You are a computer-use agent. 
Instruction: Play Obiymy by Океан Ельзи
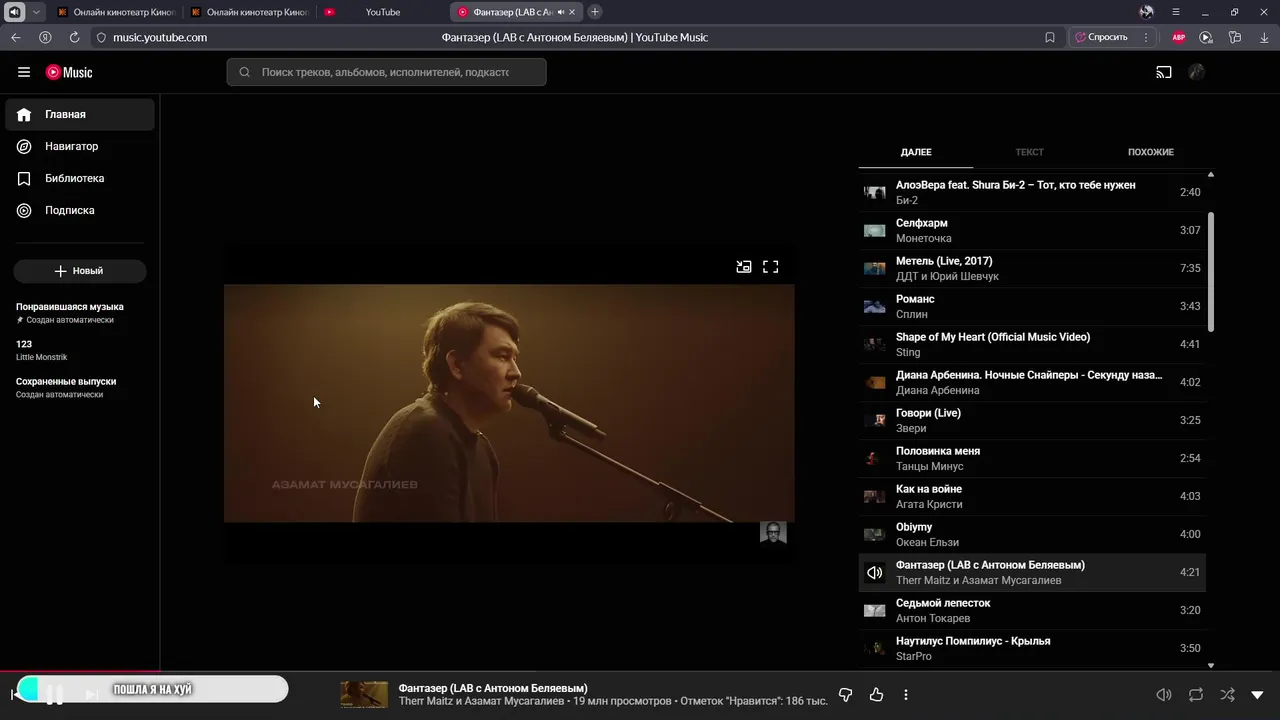click(1032, 534)
